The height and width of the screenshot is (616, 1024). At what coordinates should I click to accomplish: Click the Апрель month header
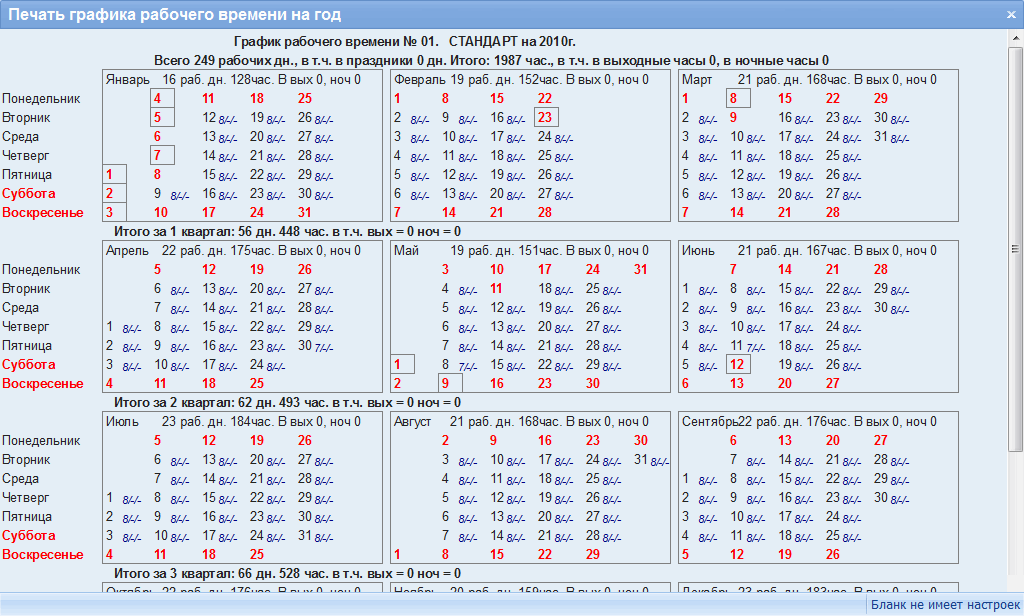pos(127,251)
